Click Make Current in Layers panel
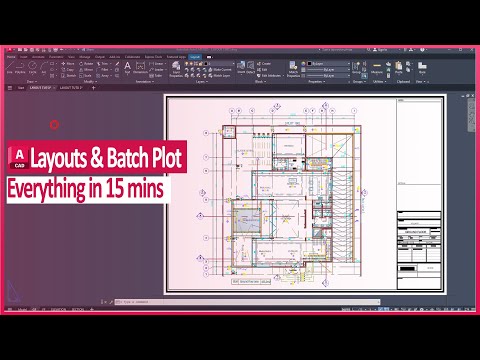The image size is (480, 360). [x=220, y=69]
